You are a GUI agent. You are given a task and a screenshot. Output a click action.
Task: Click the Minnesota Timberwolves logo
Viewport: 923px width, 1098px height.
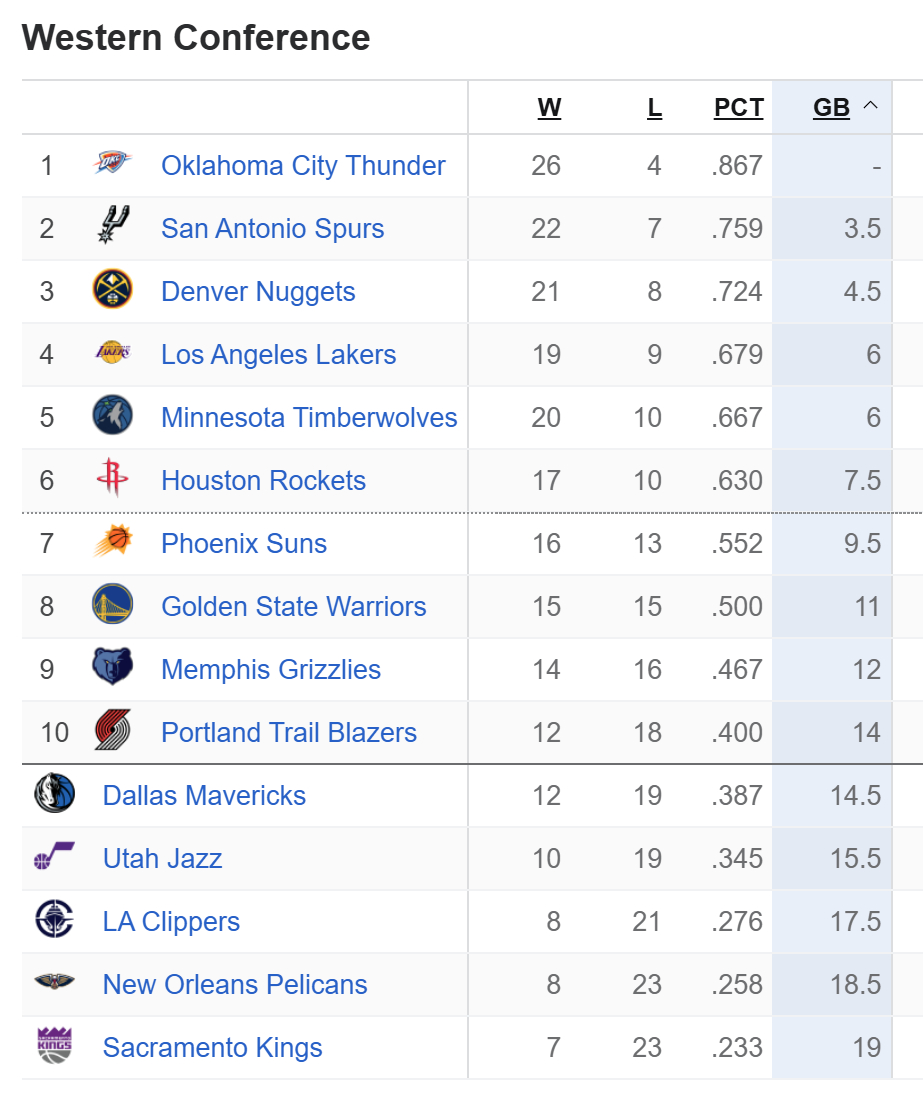click(112, 416)
